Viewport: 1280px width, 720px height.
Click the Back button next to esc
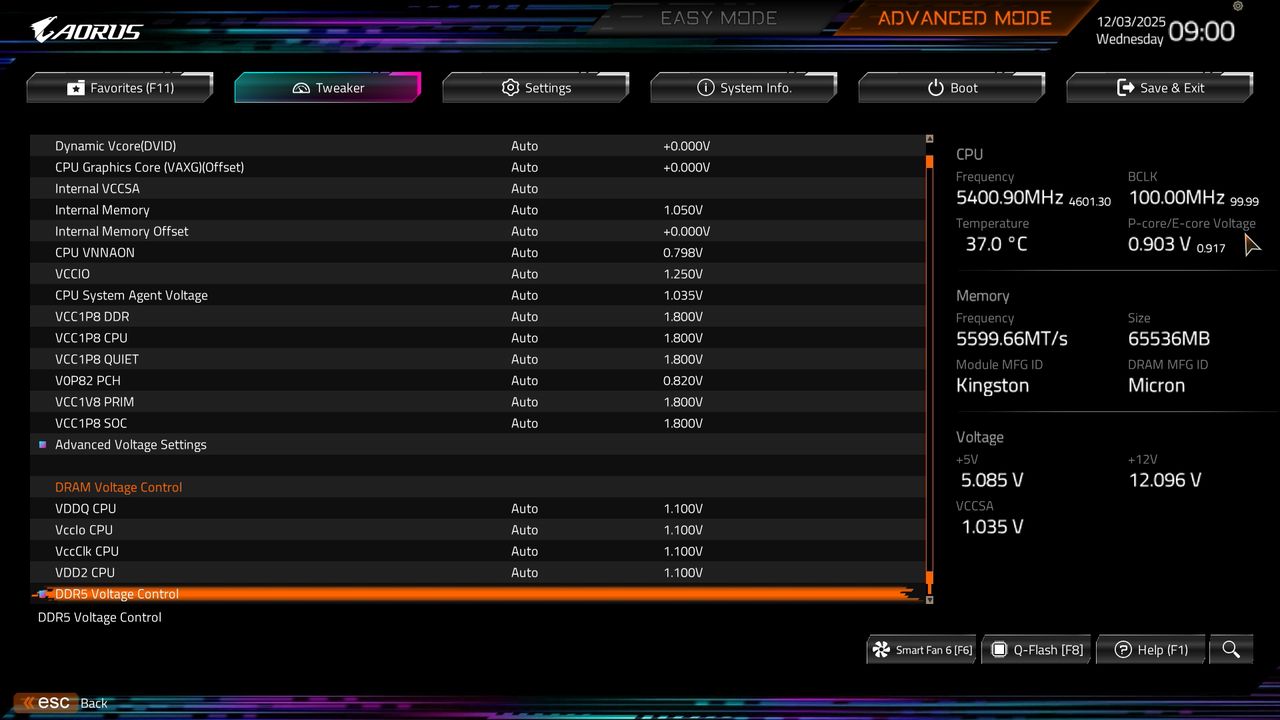pos(93,703)
